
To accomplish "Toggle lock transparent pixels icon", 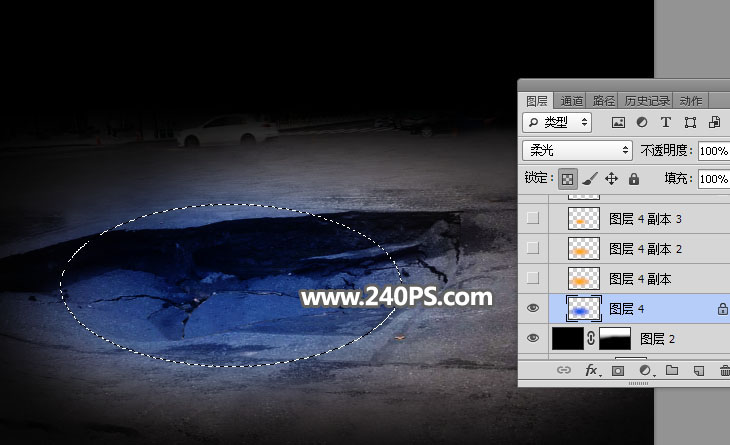I will (568, 179).
